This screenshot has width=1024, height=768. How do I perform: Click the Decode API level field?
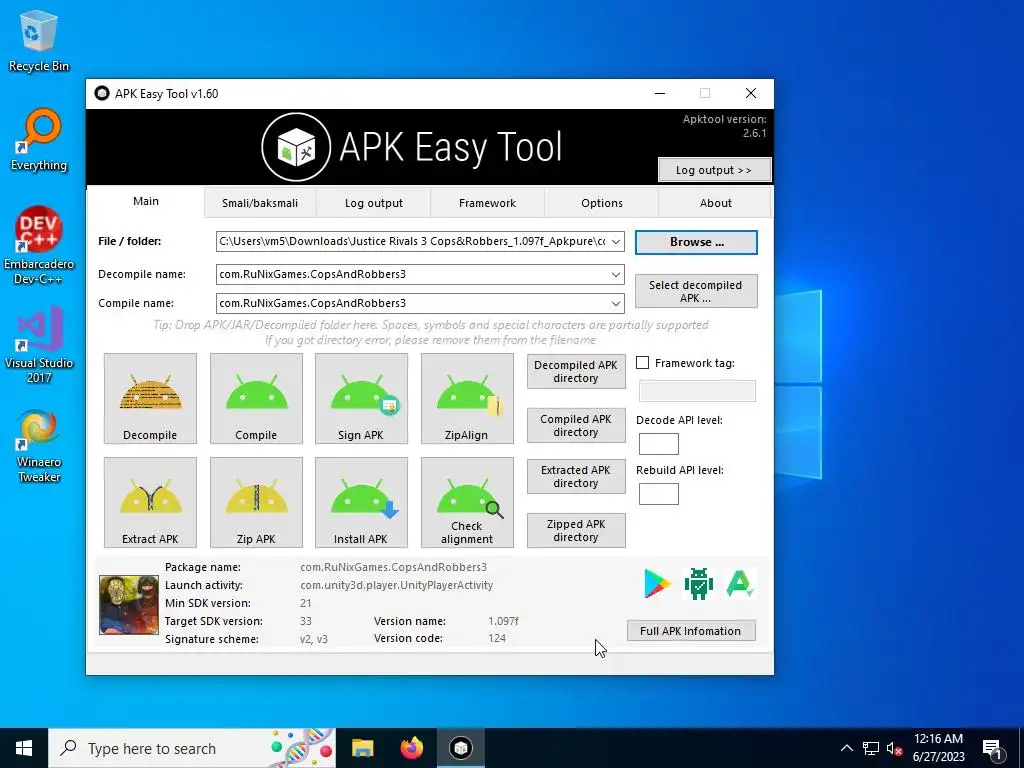pos(658,444)
